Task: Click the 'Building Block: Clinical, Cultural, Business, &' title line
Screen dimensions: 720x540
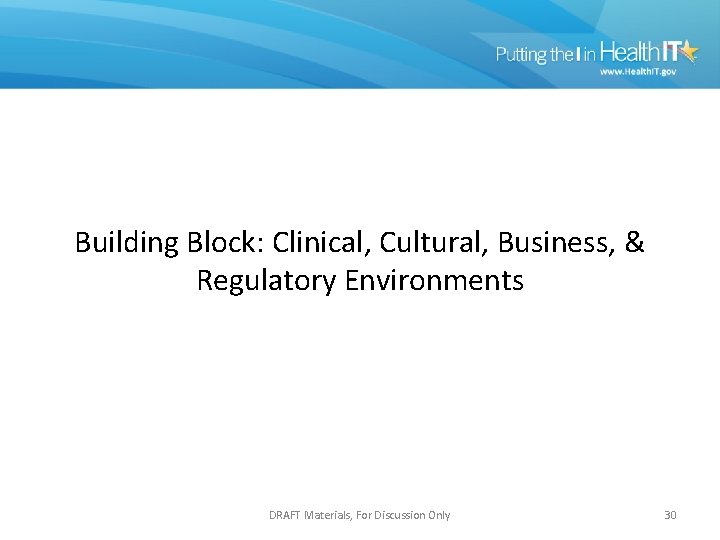Action: 360,242
